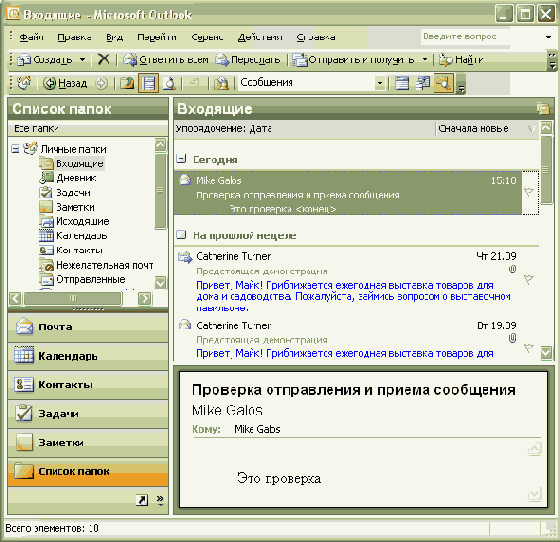Click Сначала новые sort order header
The height and width of the screenshot is (542, 560).
pyautogui.click(x=487, y=129)
